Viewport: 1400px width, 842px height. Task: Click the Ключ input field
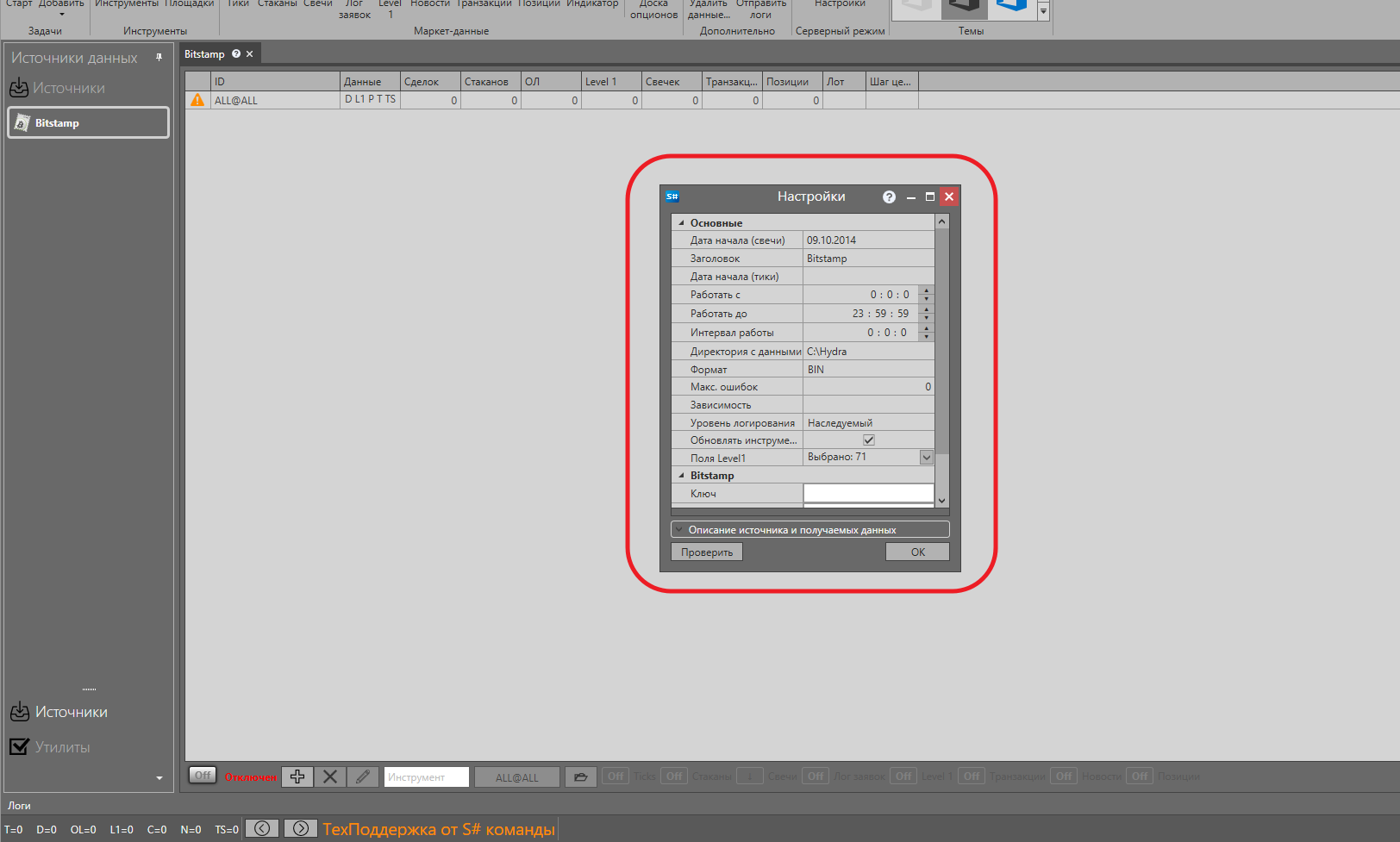pyautogui.click(x=868, y=494)
